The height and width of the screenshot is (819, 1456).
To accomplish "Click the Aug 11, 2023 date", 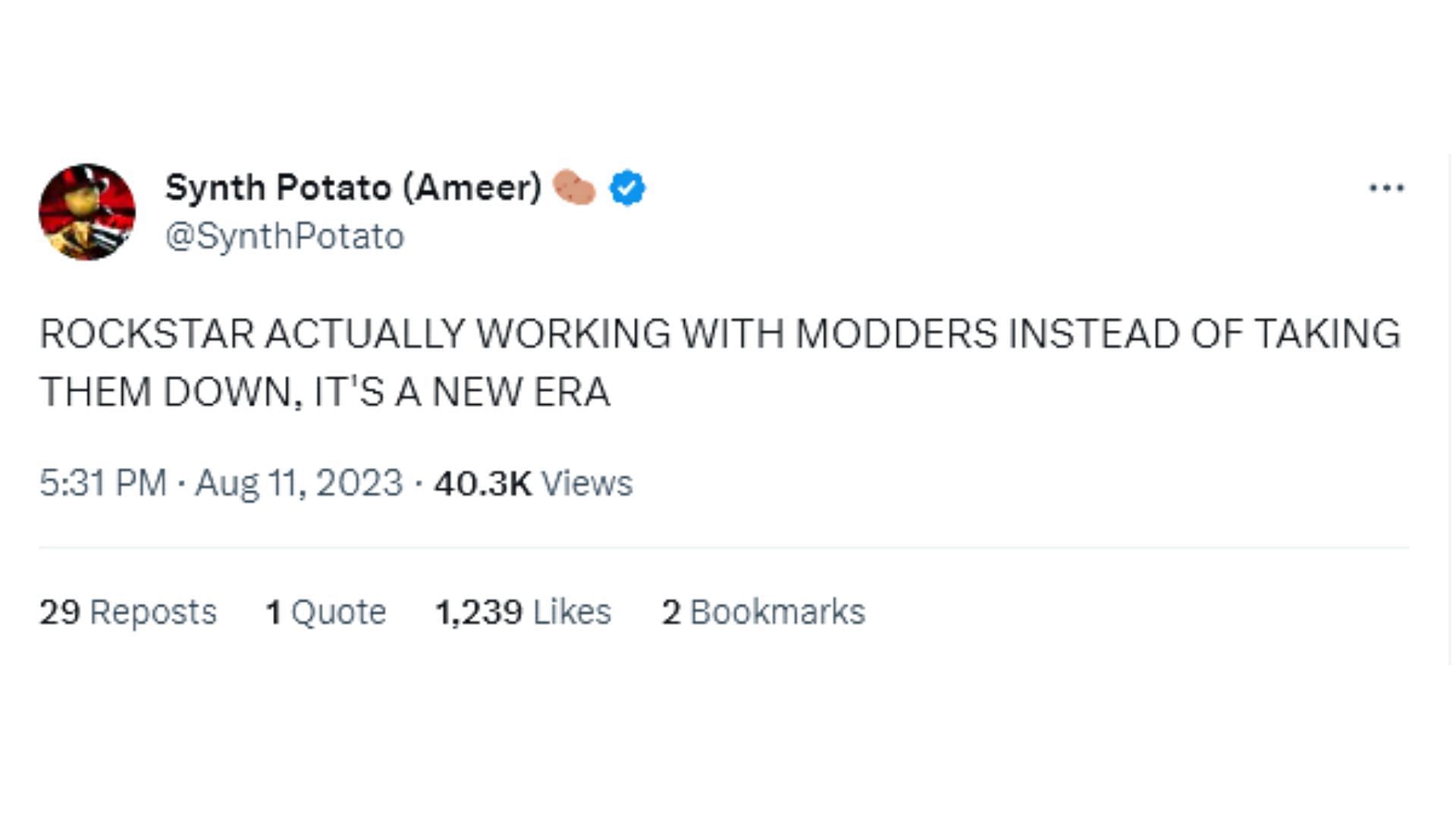I will (299, 483).
